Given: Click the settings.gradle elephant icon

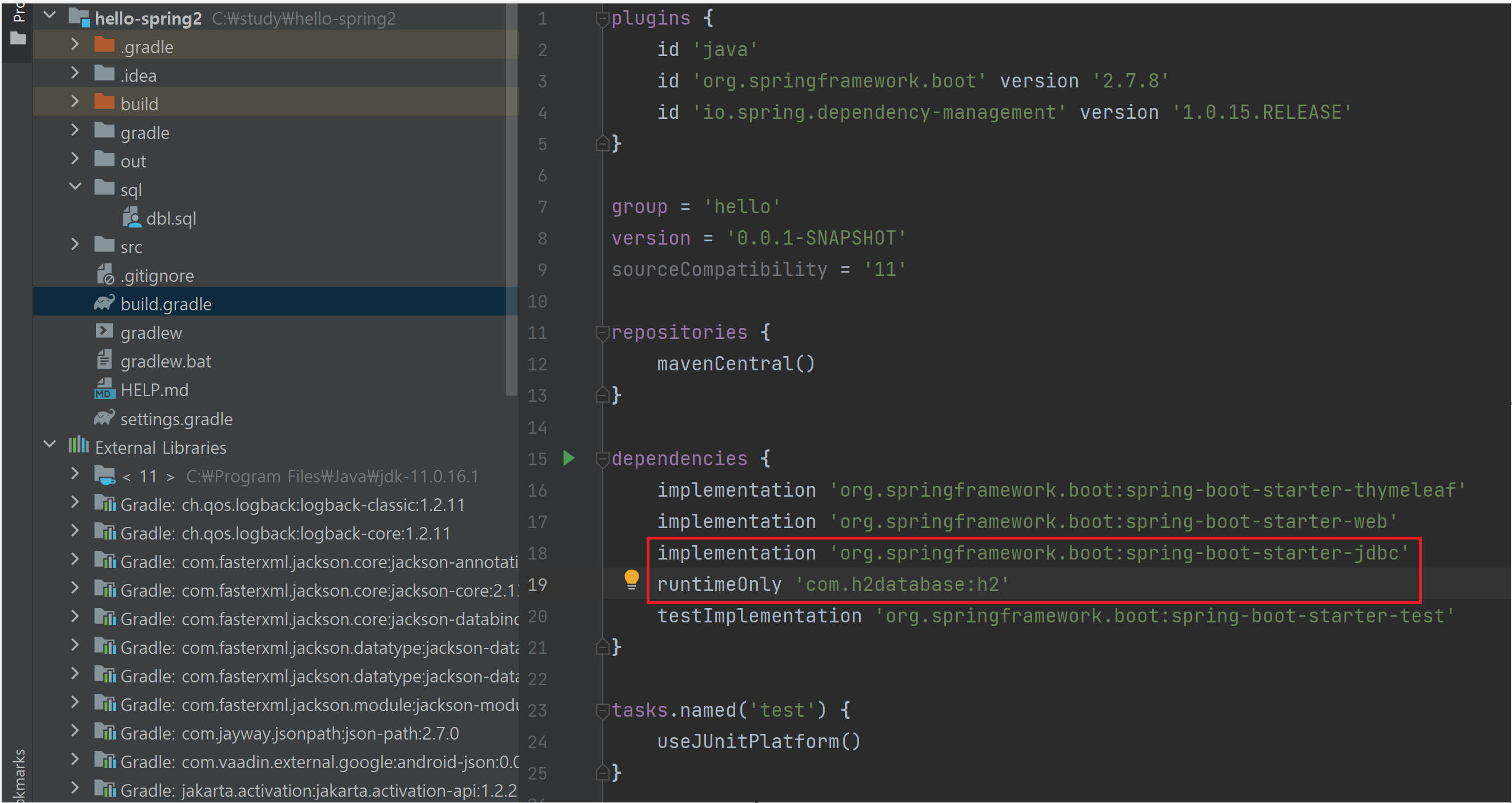Looking at the screenshot, I should (104, 418).
